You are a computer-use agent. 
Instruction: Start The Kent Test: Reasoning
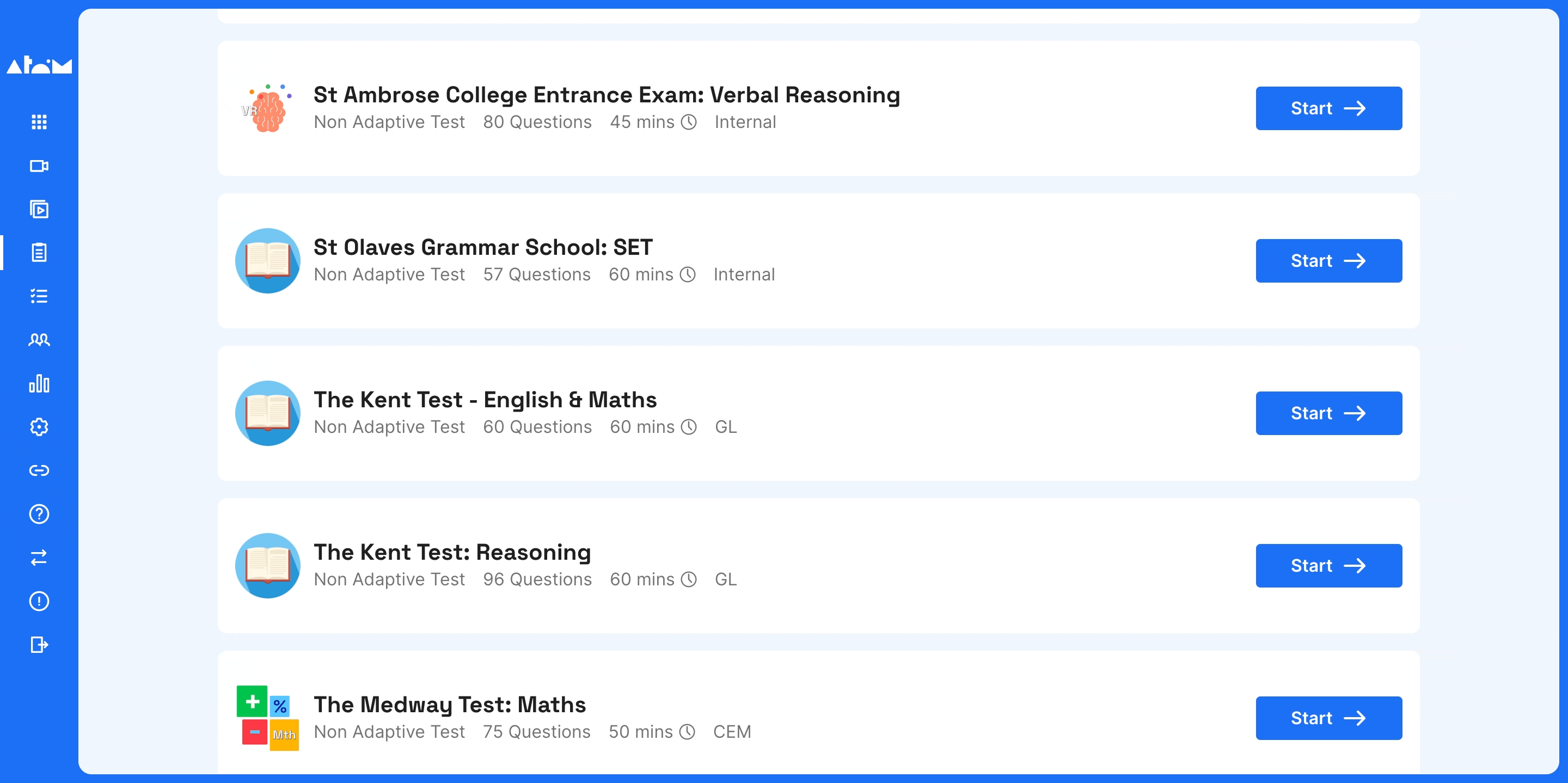pyautogui.click(x=1329, y=566)
